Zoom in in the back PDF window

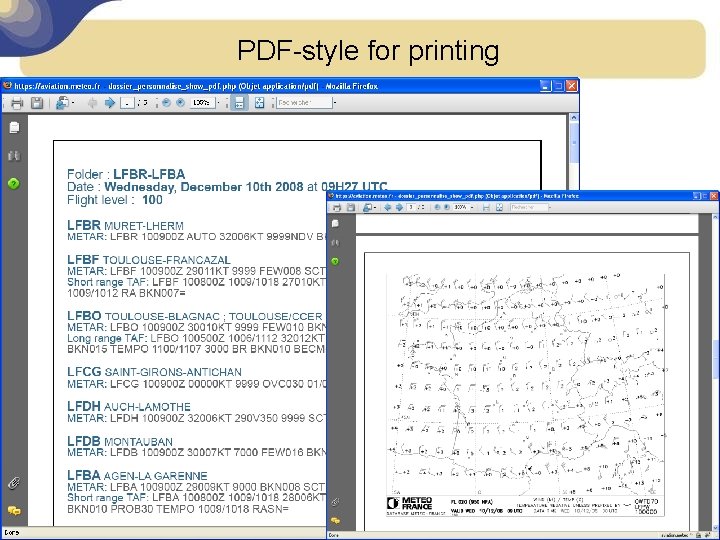[x=180, y=103]
